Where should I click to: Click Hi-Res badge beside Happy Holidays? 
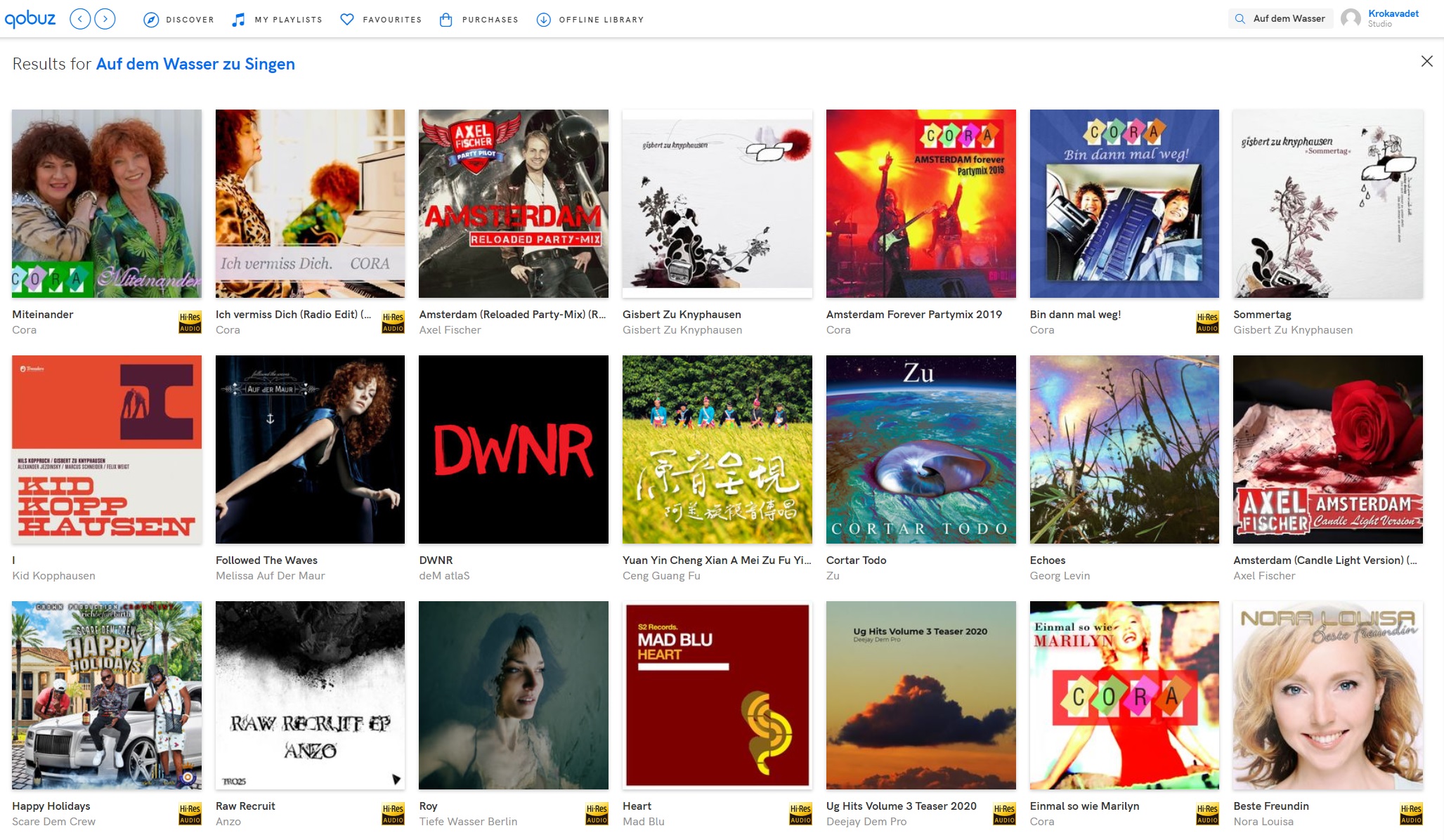click(190, 814)
